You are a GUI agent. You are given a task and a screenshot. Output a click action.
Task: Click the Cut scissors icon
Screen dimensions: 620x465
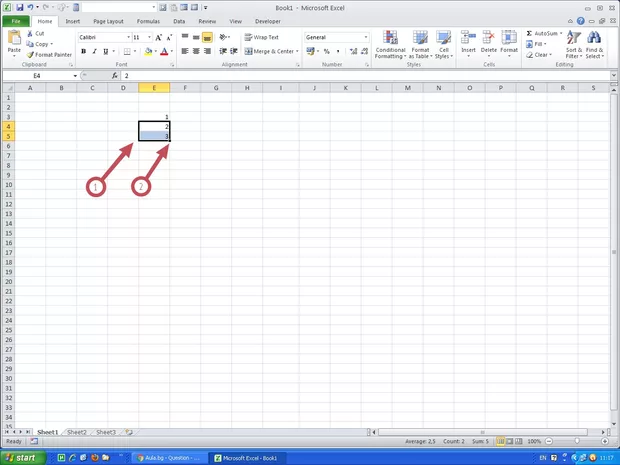(30, 34)
